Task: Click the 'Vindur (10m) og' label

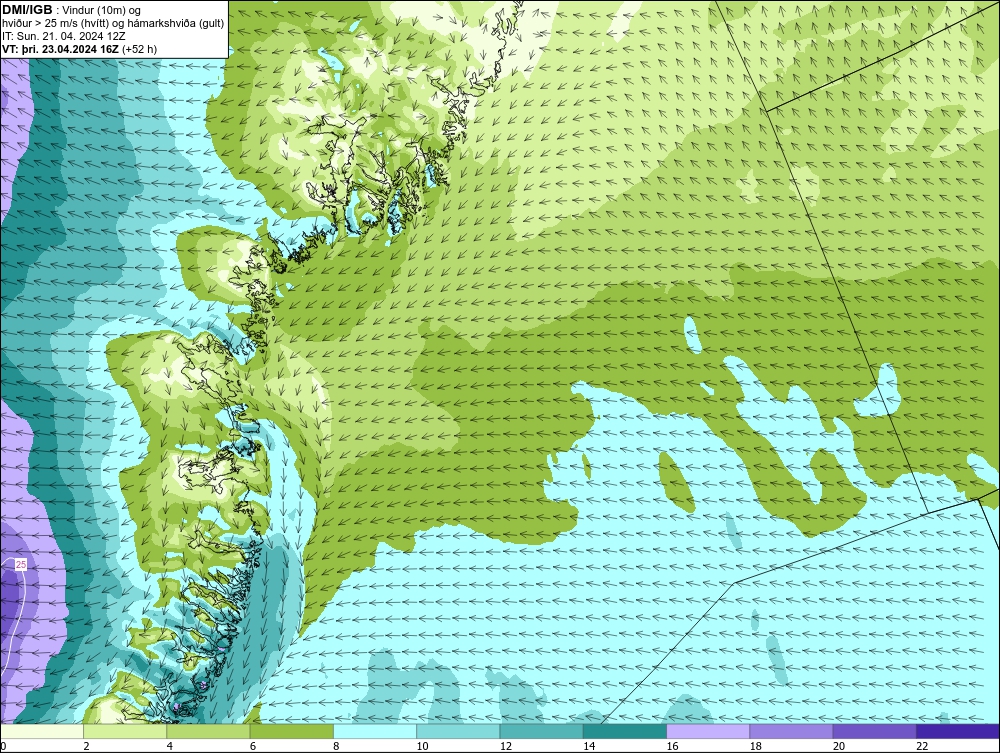Action: 102,10
